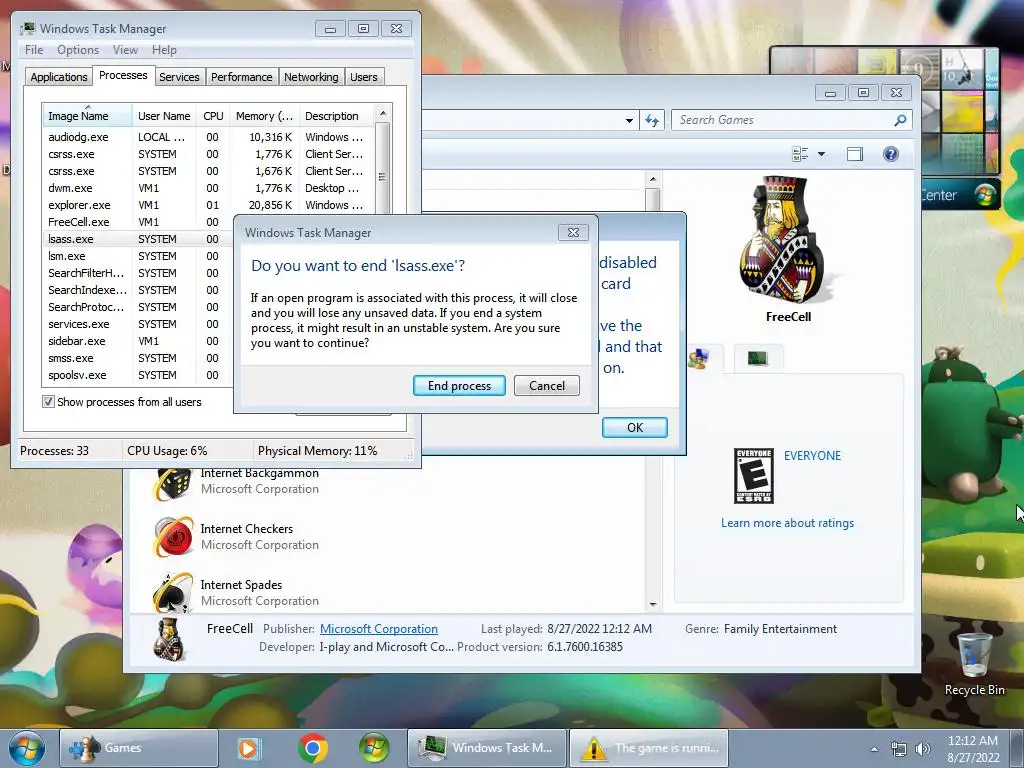Sort processes by Memory column
The image size is (1024, 768).
click(x=264, y=116)
